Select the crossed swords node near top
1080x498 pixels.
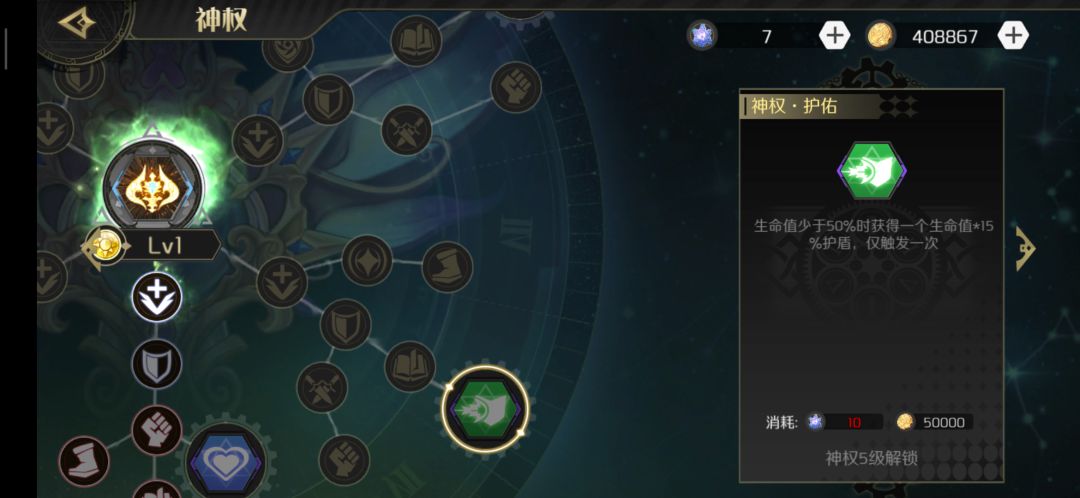pos(406,130)
